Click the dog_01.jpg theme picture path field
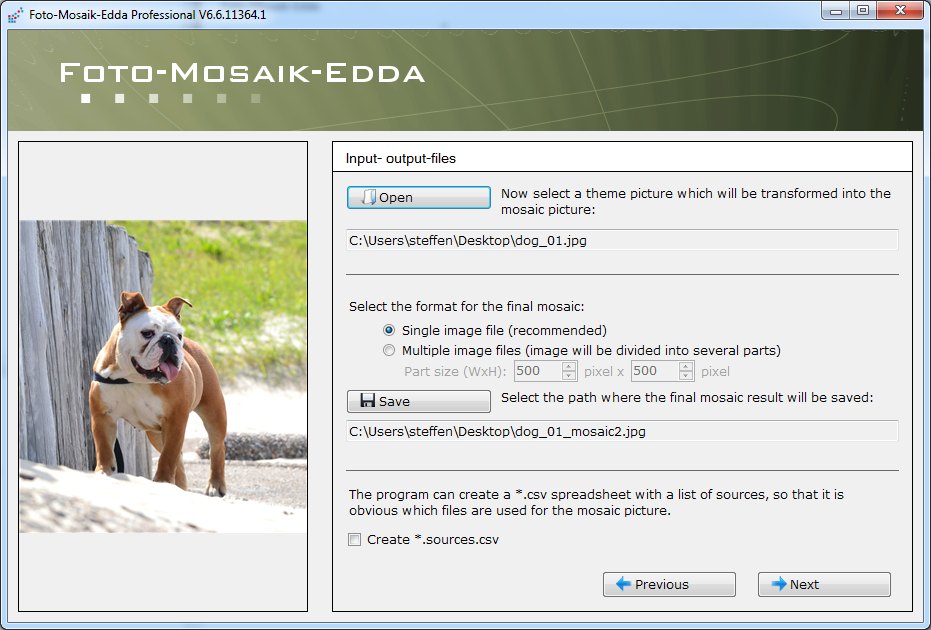The width and height of the screenshot is (931, 630). point(622,240)
